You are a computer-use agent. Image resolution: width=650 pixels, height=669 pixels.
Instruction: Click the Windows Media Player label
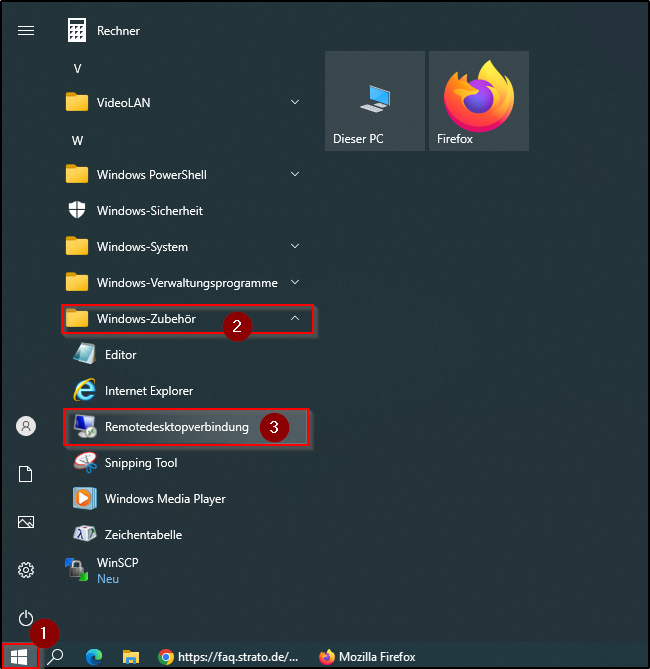pyautogui.click(x=165, y=499)
